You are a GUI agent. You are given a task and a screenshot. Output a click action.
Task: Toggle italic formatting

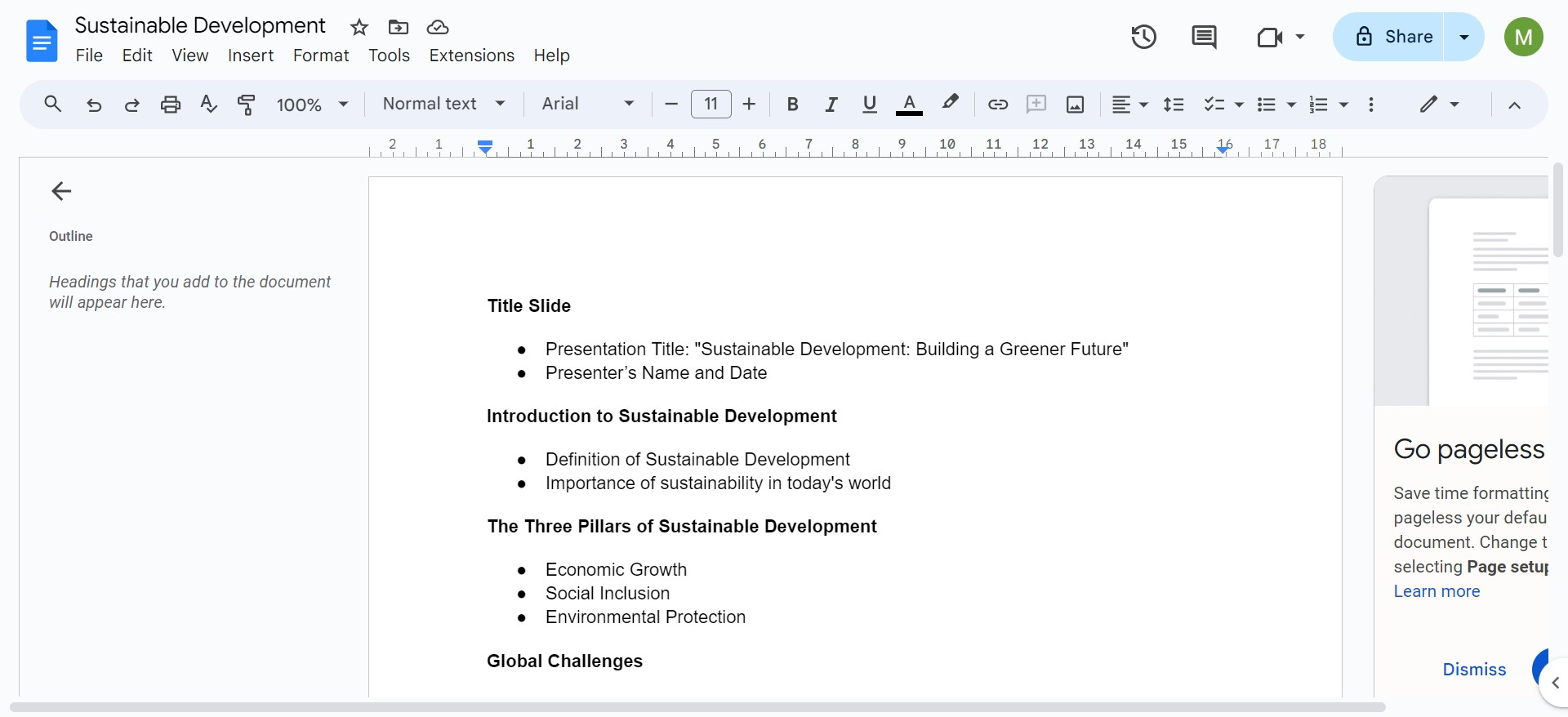[831, 105]
